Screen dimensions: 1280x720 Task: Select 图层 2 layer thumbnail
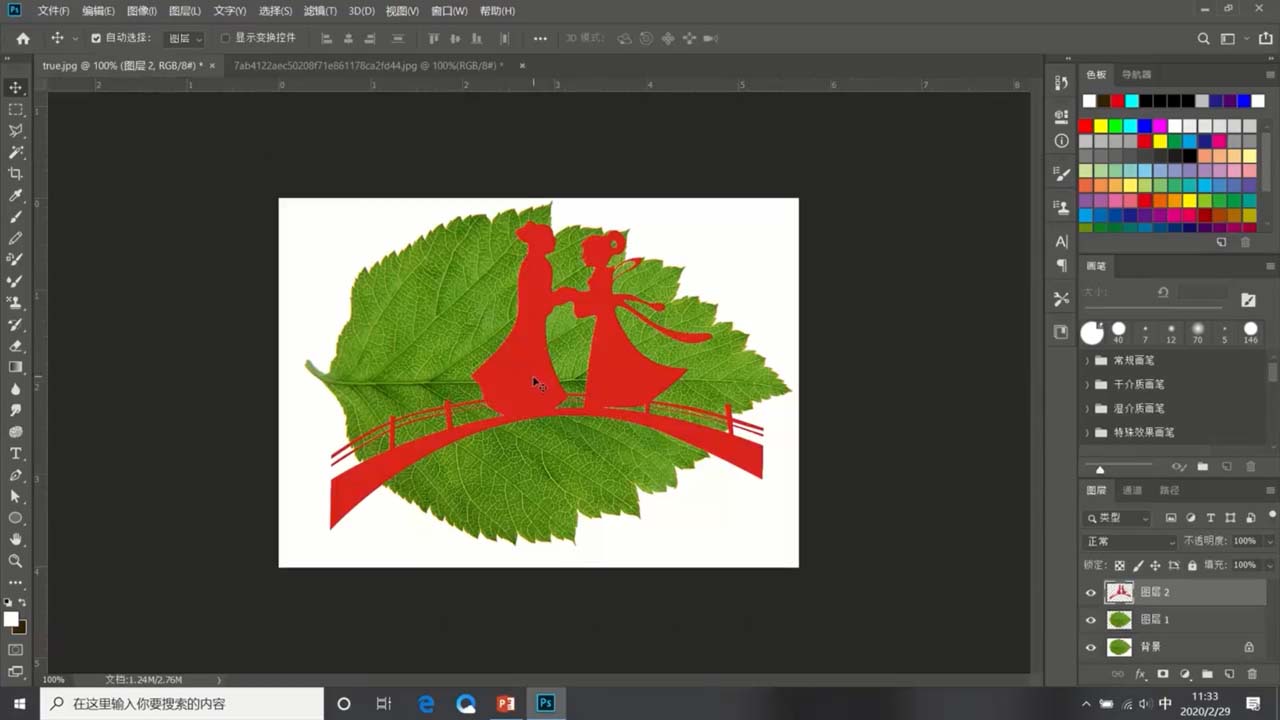[1119, 593]
